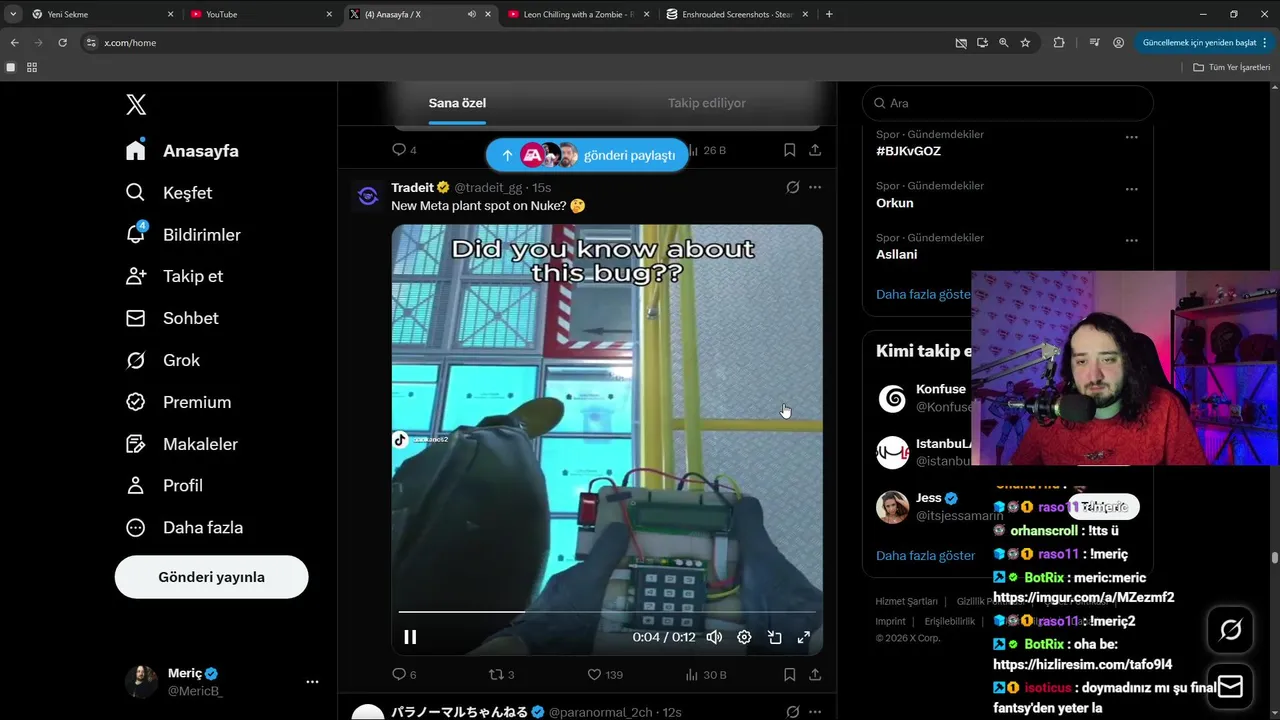Open Grok from the left sidebar
Viewport: 1280px width, 720px height.
(x=163, y=360)
